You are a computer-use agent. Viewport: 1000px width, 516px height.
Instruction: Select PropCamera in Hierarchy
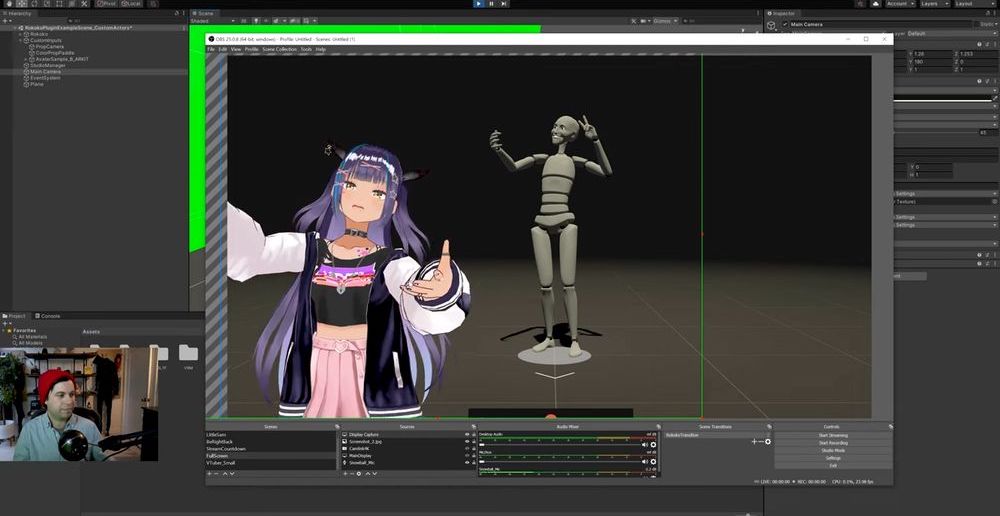pyautogui.click(x=50, y=47)
